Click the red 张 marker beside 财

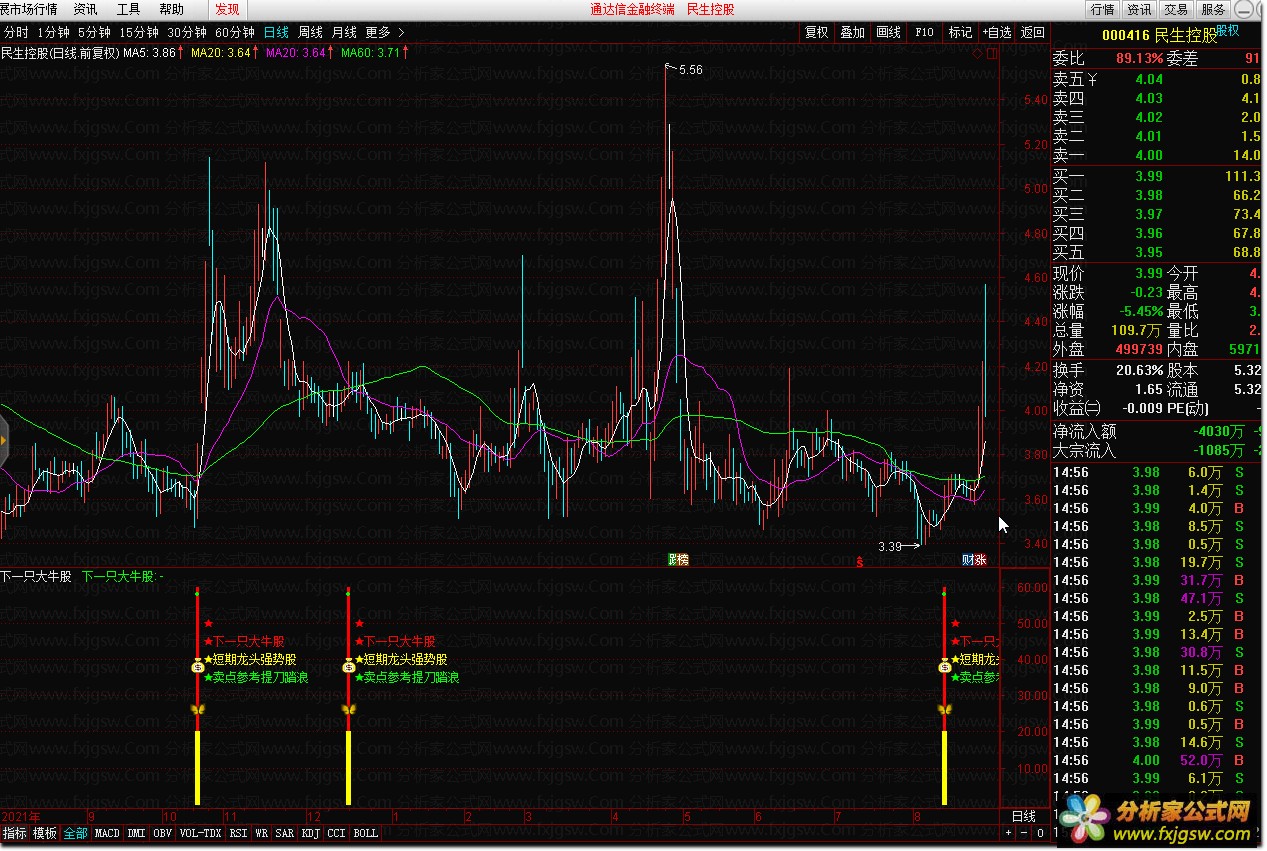(981, 559)
